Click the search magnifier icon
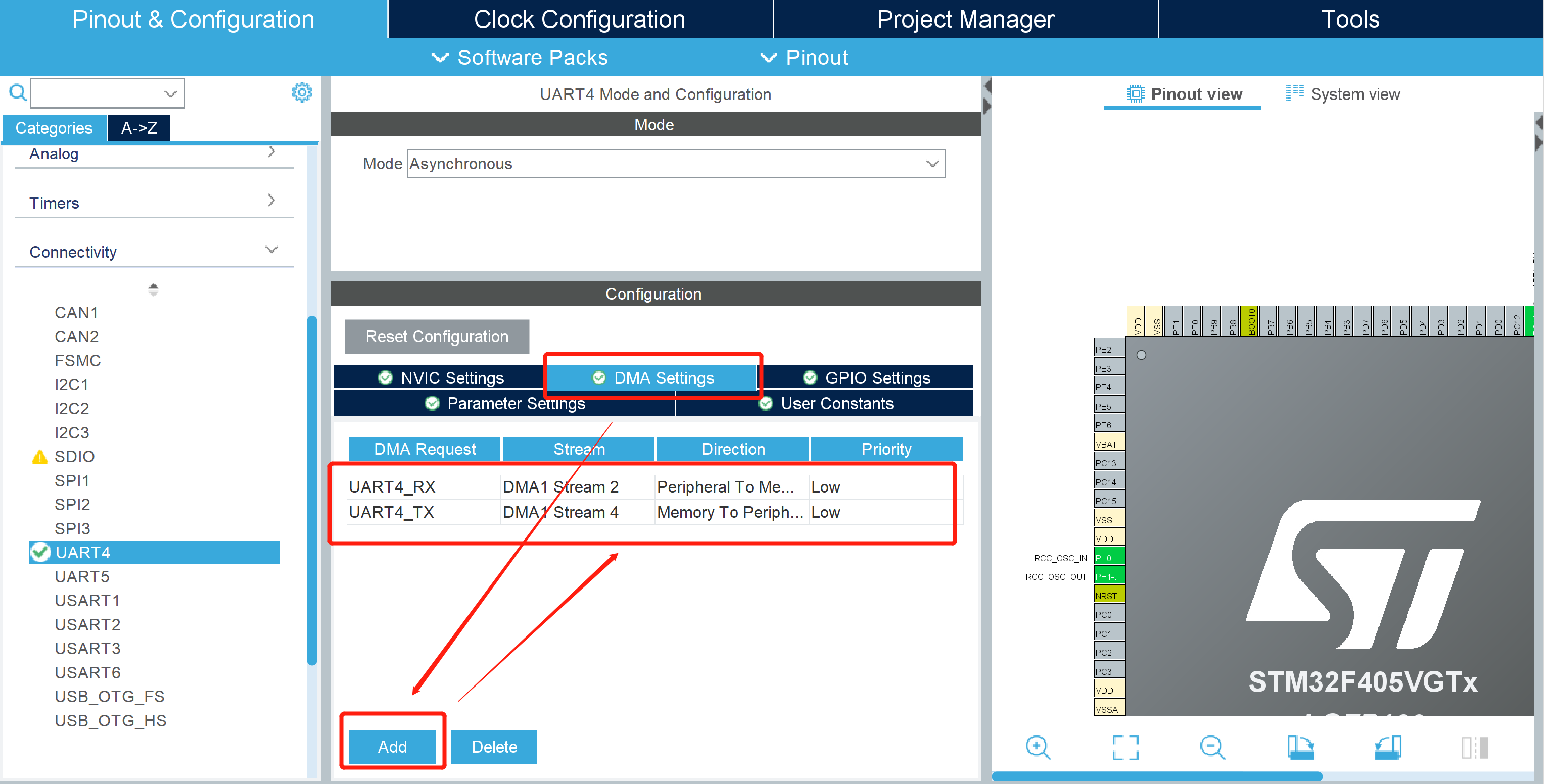 pyautogui.click(x=17, y=92)
